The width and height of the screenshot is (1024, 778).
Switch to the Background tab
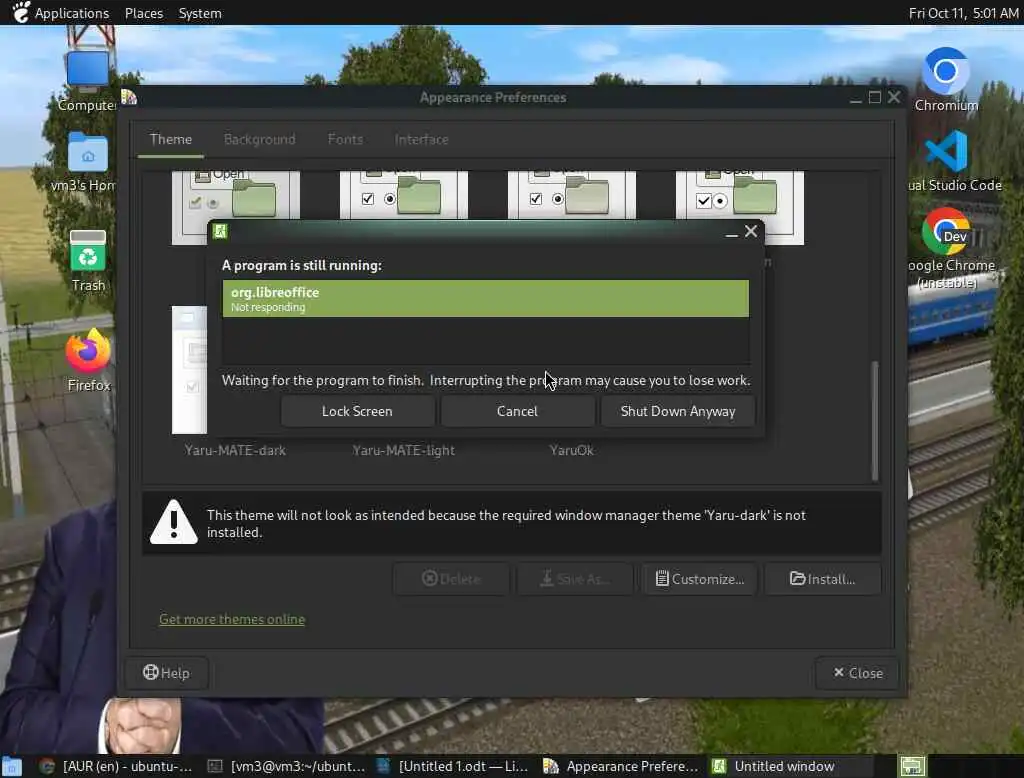click(259, 139)
